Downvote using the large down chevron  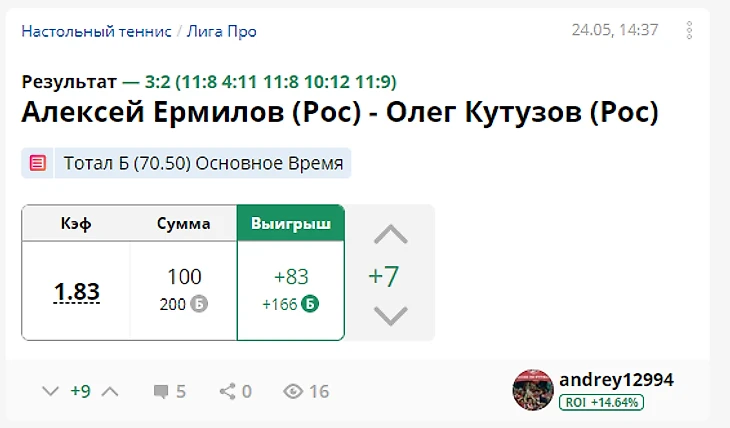click(390, 316)
